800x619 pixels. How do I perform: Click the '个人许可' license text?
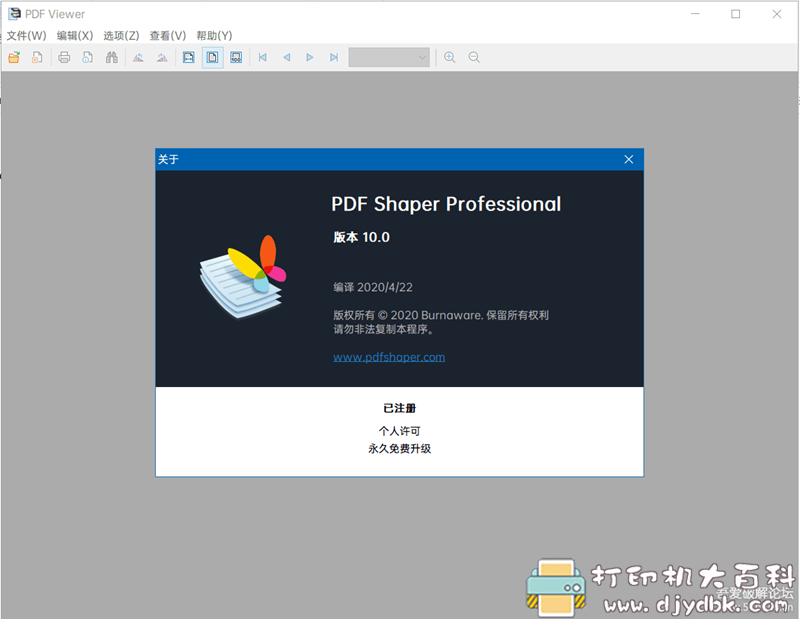pyautogui.click(x=399, y=431)
